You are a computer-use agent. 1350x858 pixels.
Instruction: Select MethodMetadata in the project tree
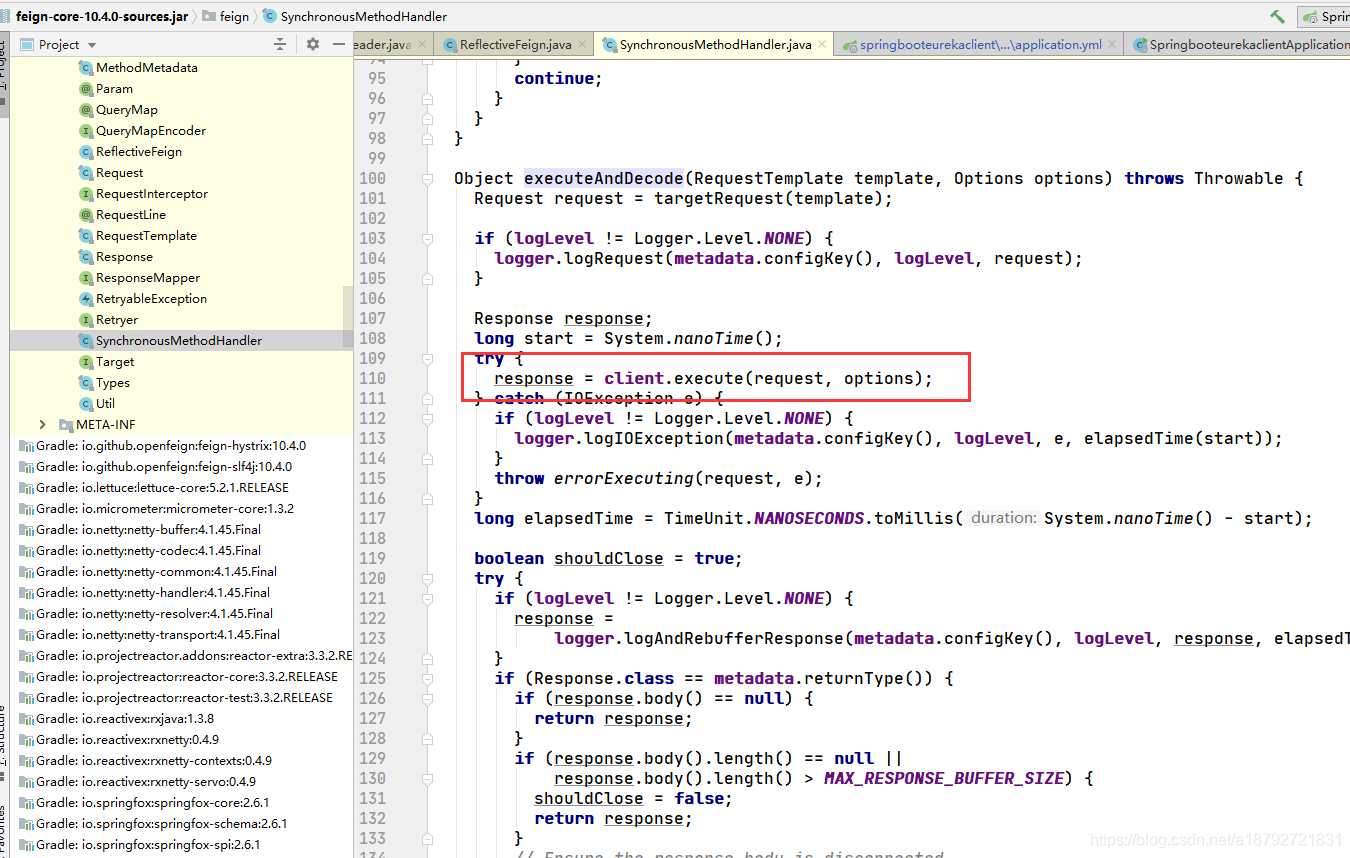146,68
